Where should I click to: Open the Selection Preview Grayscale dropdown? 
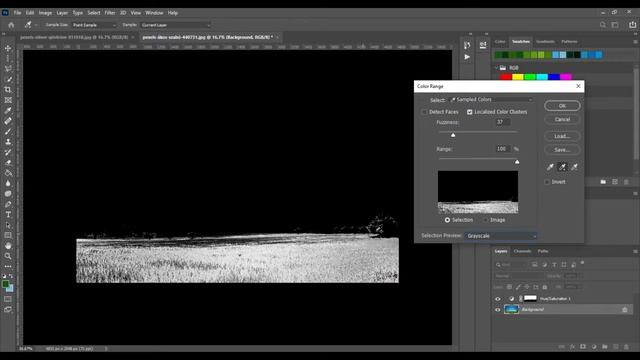pos(501,236)
